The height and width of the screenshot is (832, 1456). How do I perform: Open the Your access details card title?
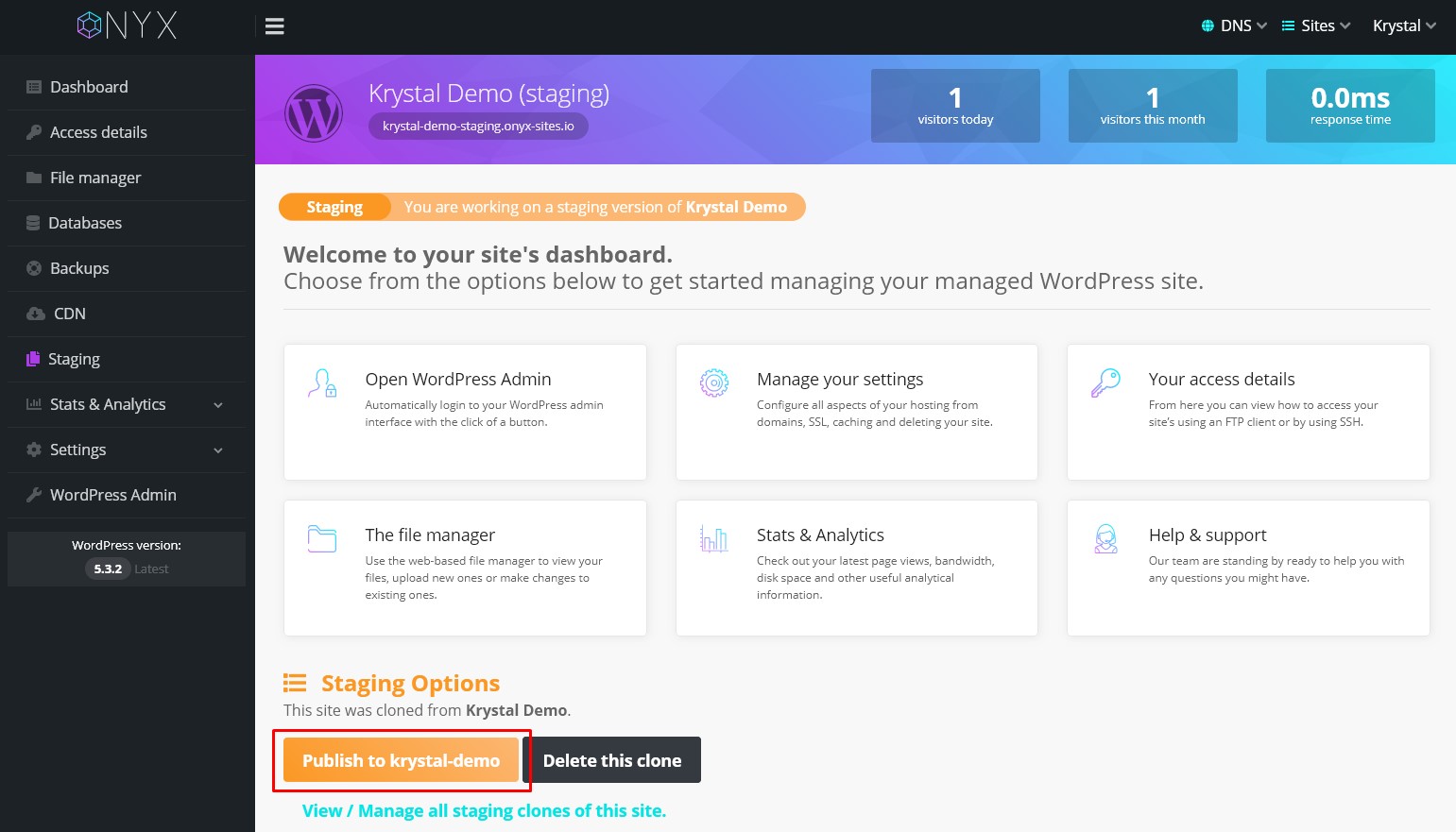[x=1222, y=379]
